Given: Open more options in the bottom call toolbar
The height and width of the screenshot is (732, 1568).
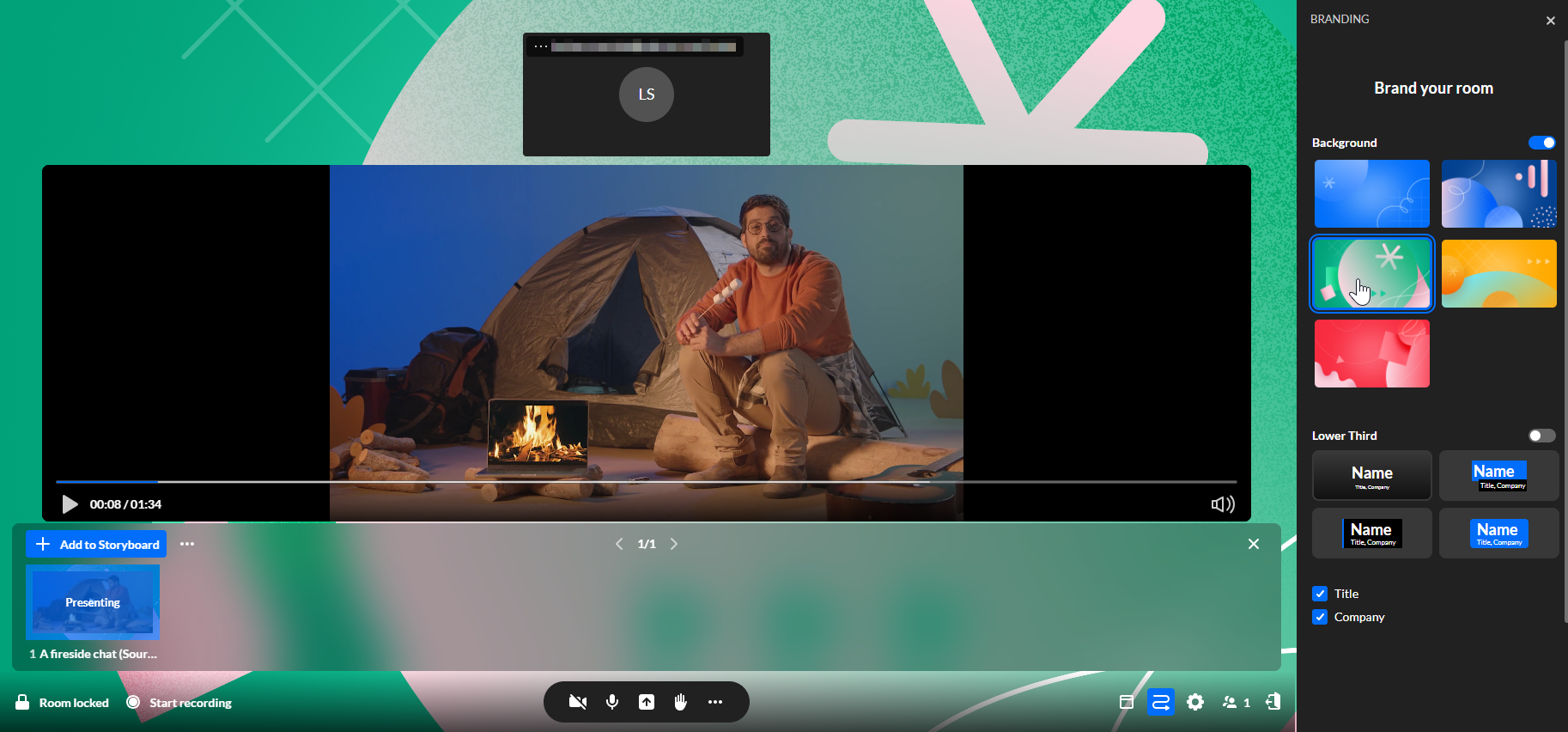Looking at the screenshot, I should pos(715,702).
